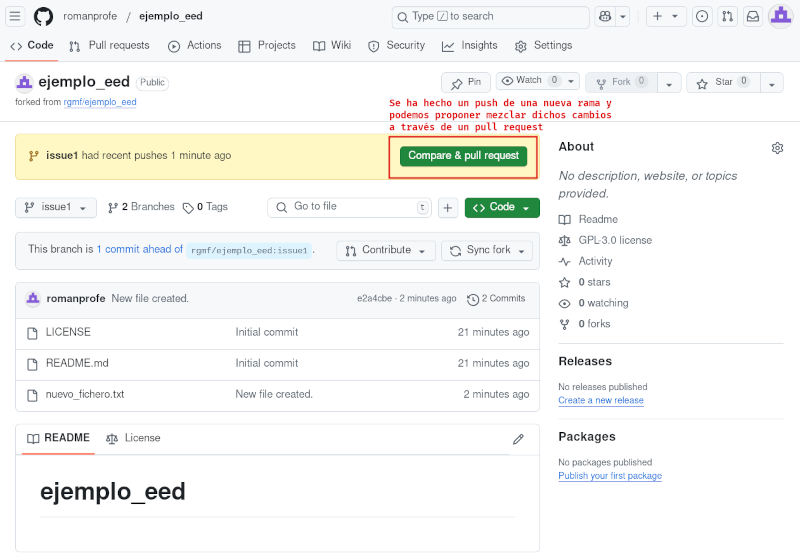Viewport: 800px width, 558px height.
Task: Select the README tab in file viewer
Action: [x=58, y=438]
